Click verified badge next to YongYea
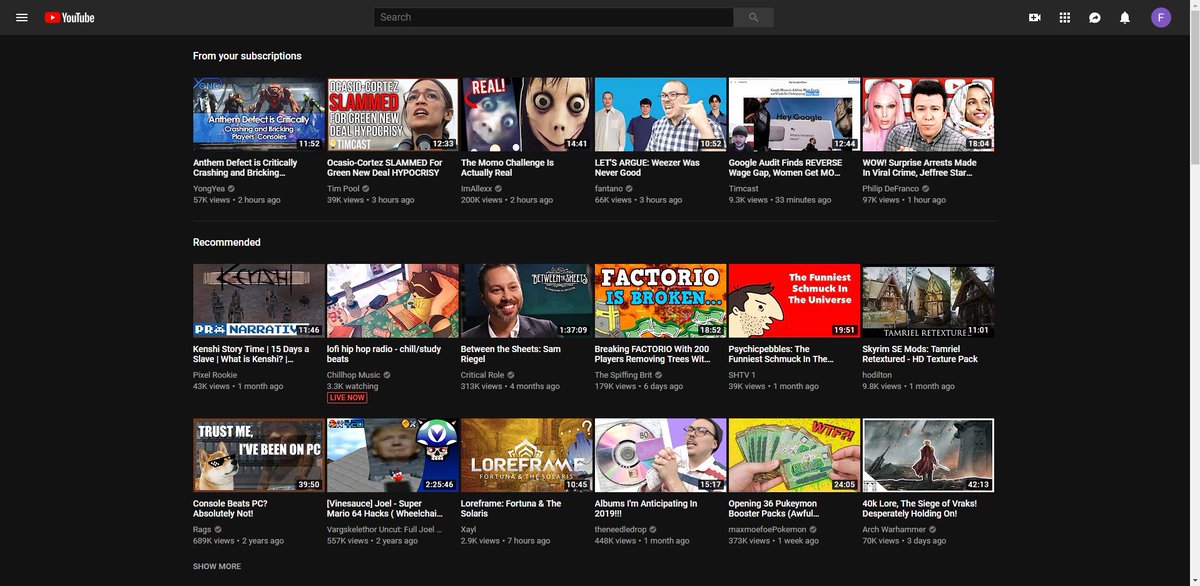Viewport: 1200px width, 586px height. [x=231, y=188]
